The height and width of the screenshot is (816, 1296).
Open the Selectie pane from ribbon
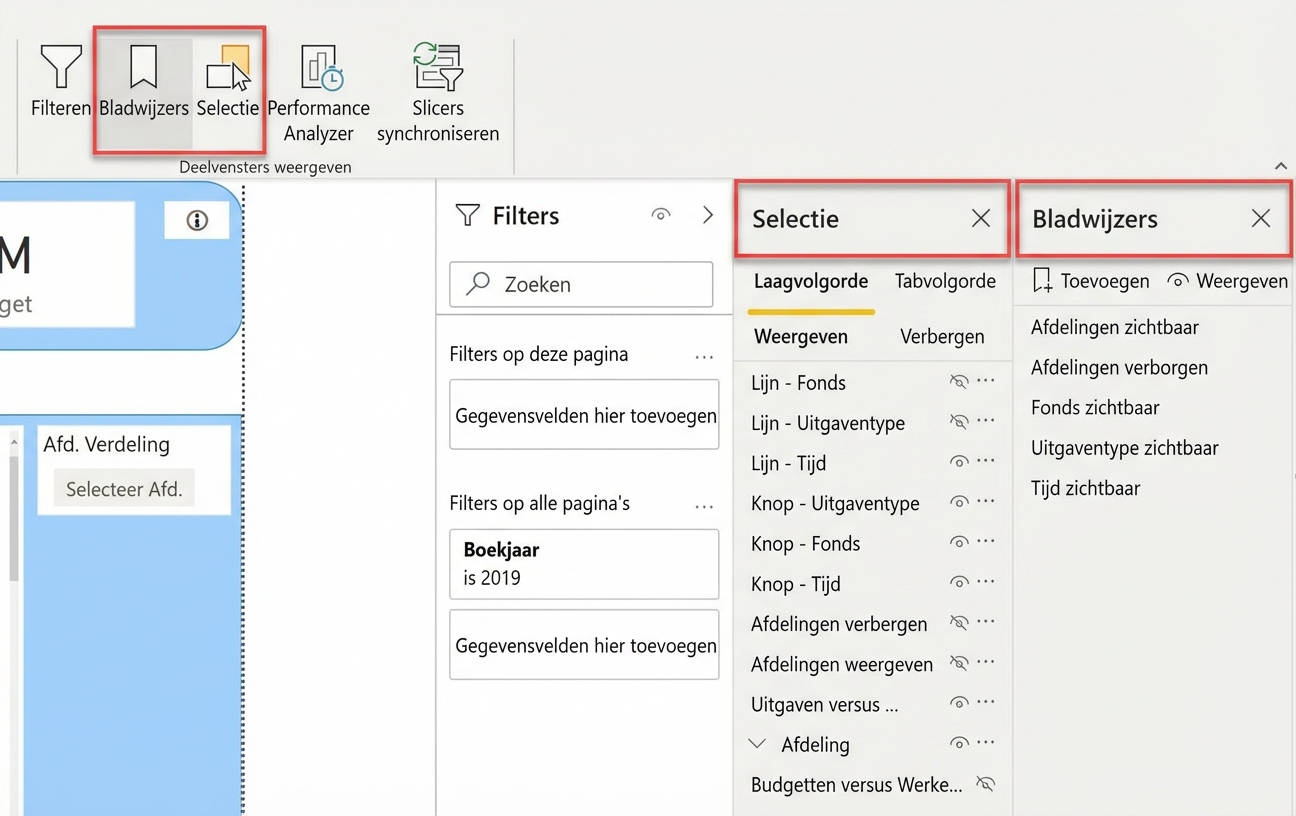(228, 82)
